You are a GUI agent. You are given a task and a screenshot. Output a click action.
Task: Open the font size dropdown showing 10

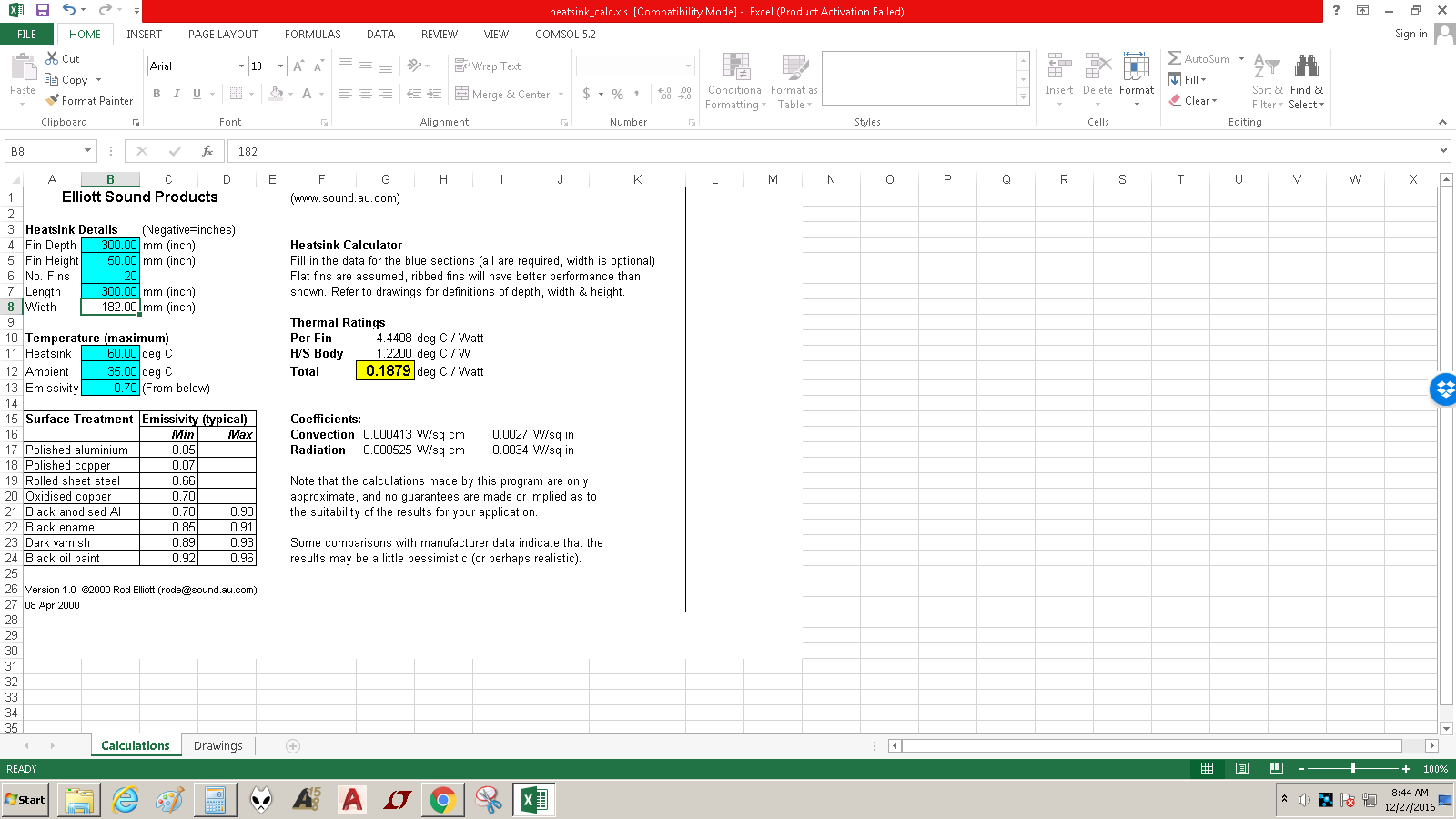click(280, 66)
